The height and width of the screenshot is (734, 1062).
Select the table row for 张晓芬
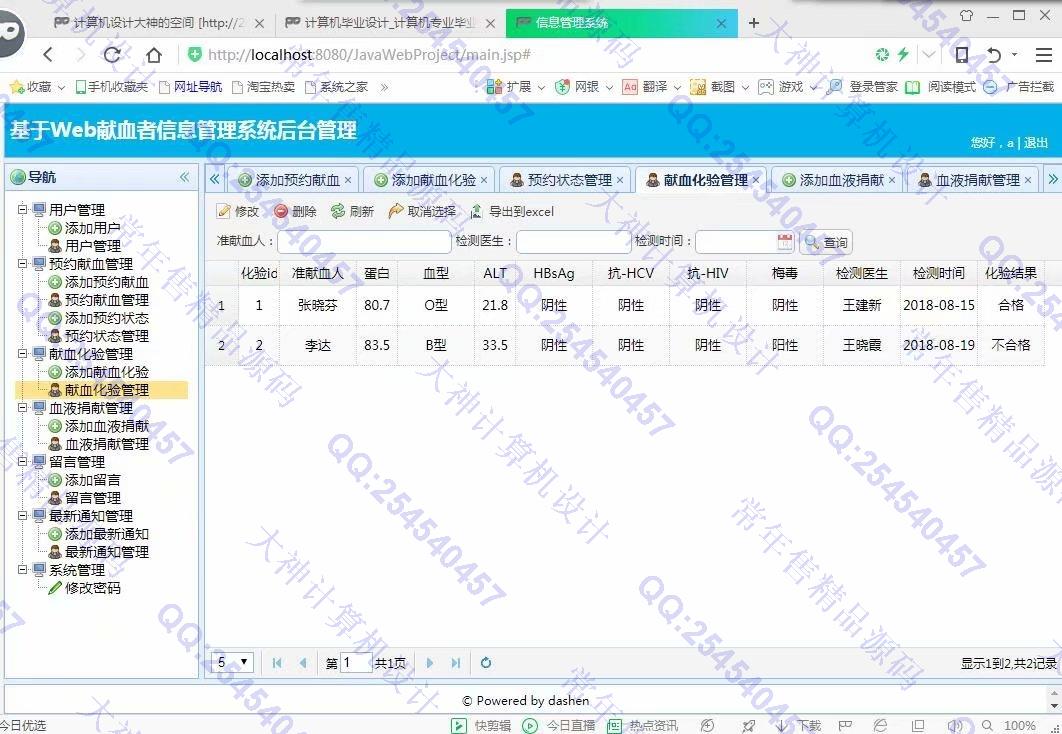[x=624, y=305]
